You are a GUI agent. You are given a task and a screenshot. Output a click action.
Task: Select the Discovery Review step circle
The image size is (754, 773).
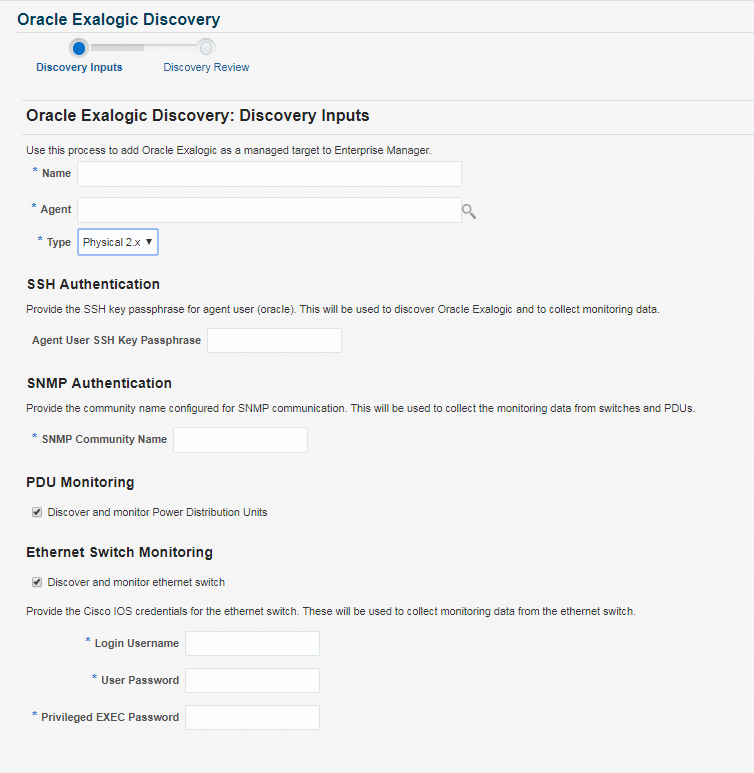click(x=206, y=48)
